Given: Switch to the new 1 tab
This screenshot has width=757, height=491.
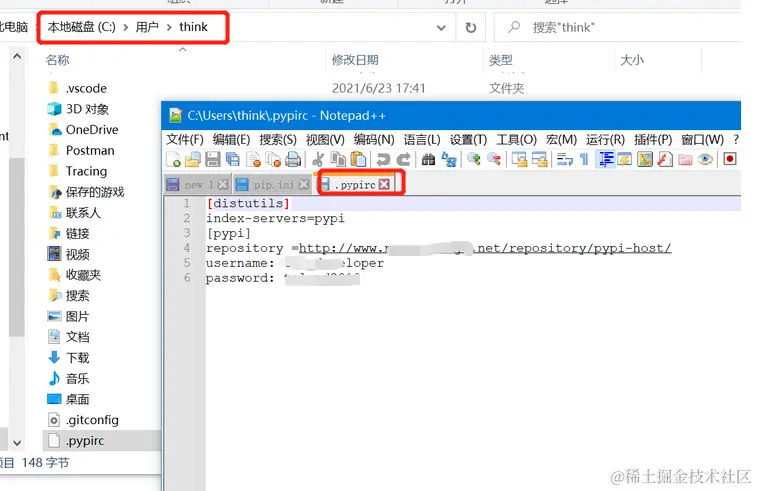Looking at the screenshot, I should 197,184.
